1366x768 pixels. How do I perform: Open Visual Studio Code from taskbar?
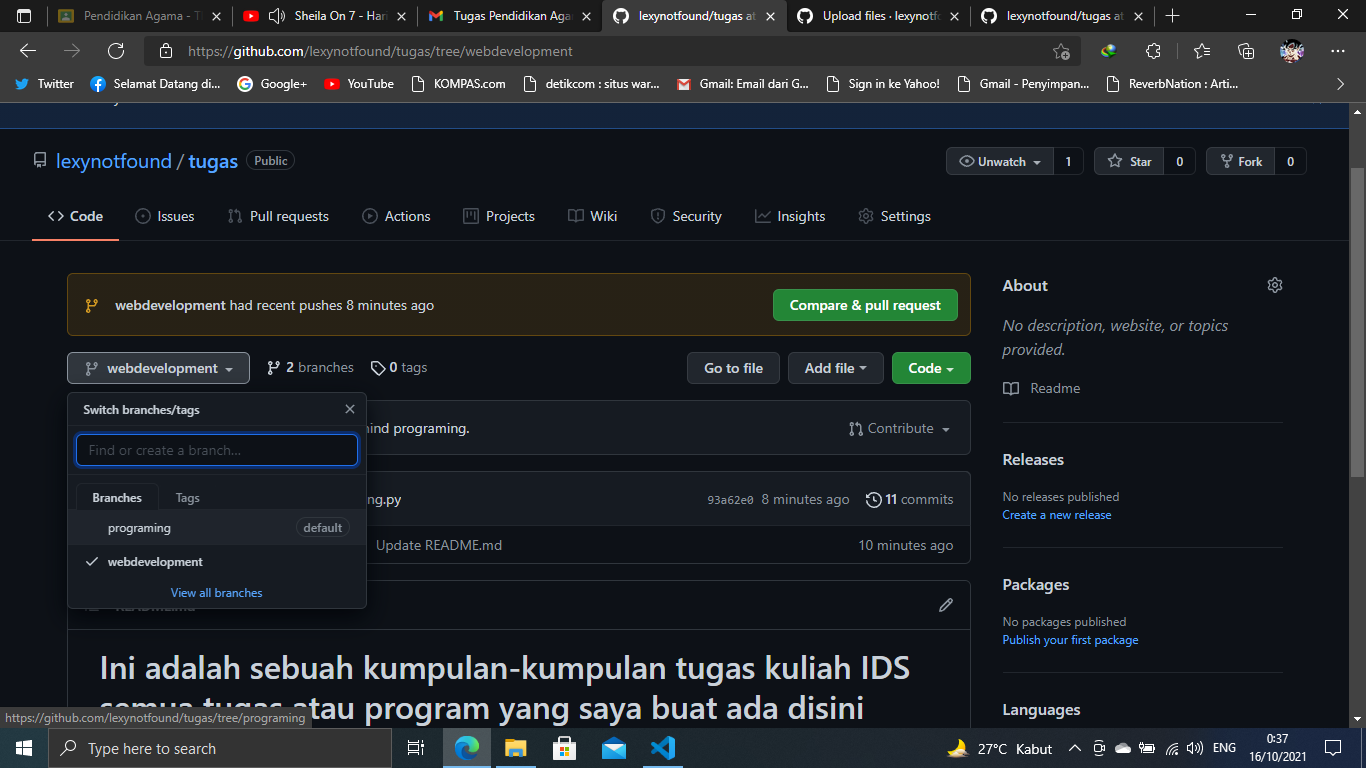tap(663, 748)
